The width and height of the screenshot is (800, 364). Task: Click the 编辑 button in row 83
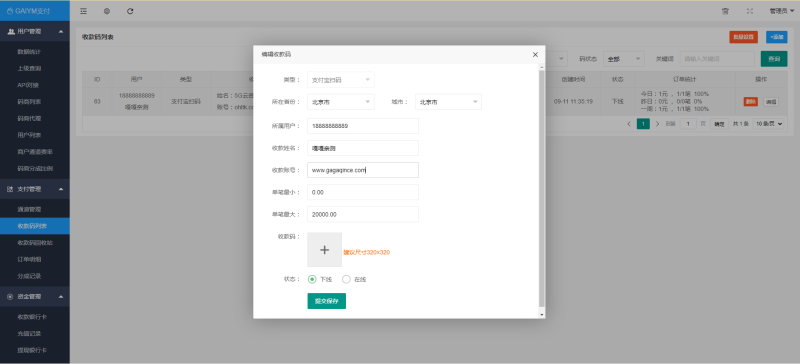point(770,102)
